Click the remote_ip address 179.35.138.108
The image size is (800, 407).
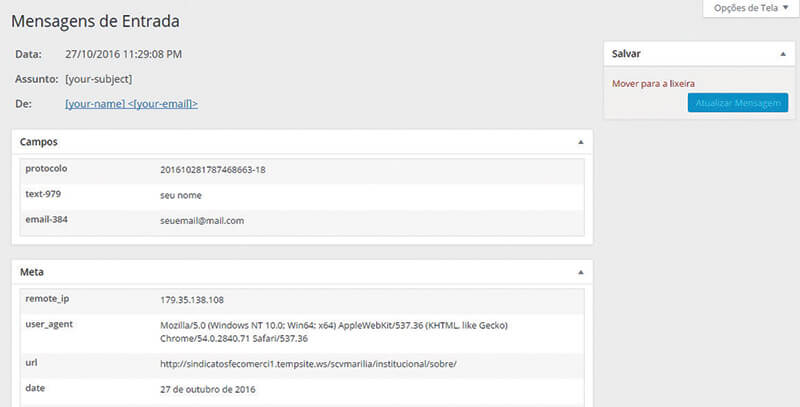194,298
